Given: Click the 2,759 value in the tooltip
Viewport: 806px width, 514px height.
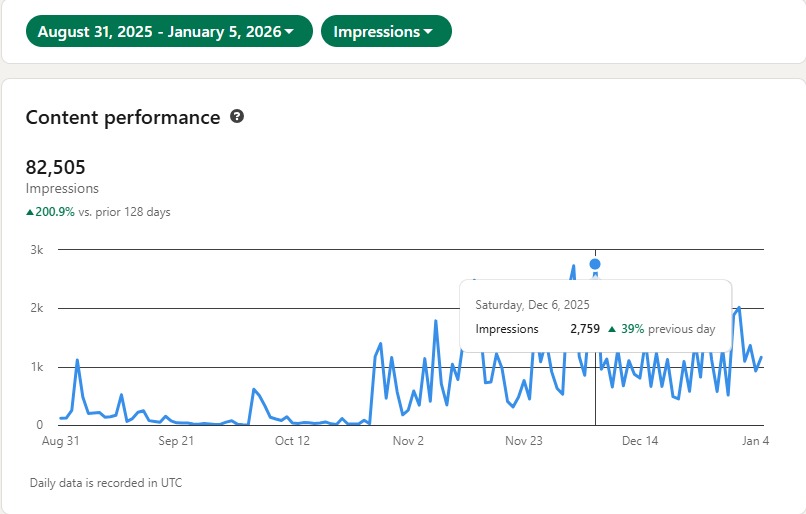Looking at the screenshot, I should tap(585, 329).
